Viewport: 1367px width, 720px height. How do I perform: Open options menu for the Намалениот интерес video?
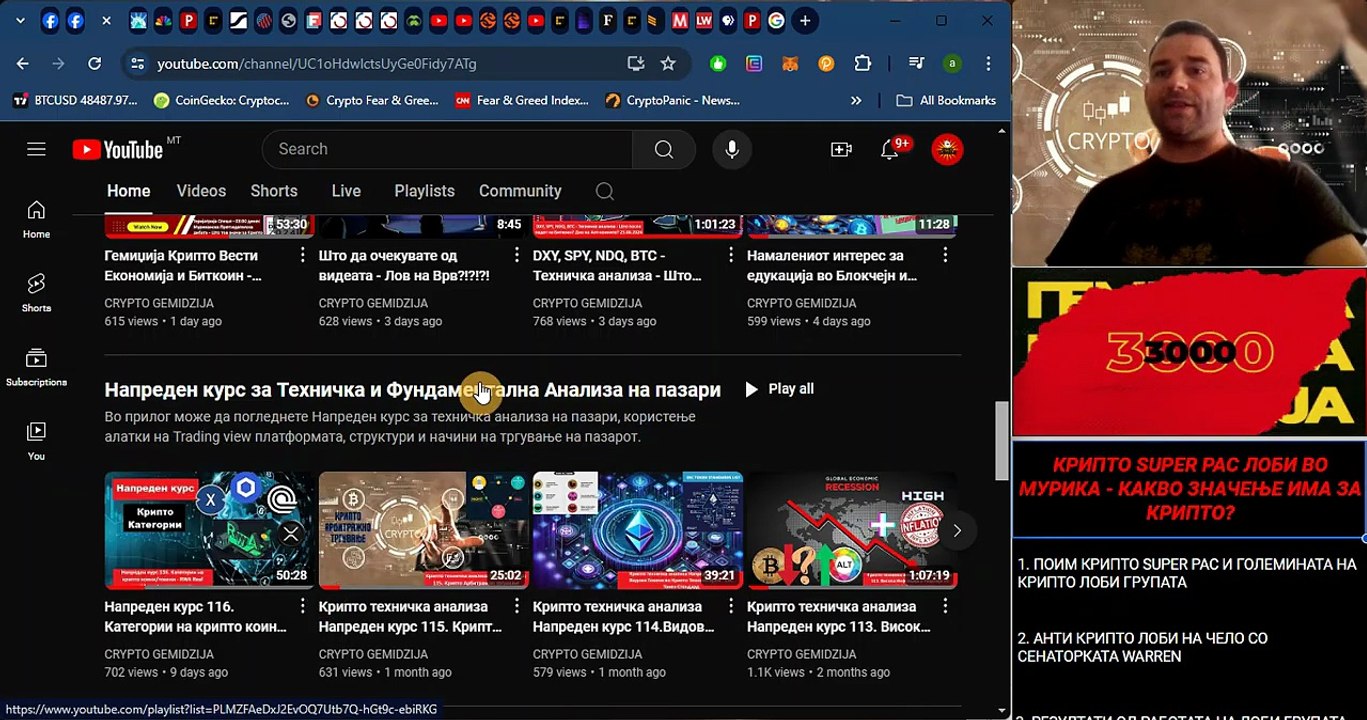click(944, 255)
